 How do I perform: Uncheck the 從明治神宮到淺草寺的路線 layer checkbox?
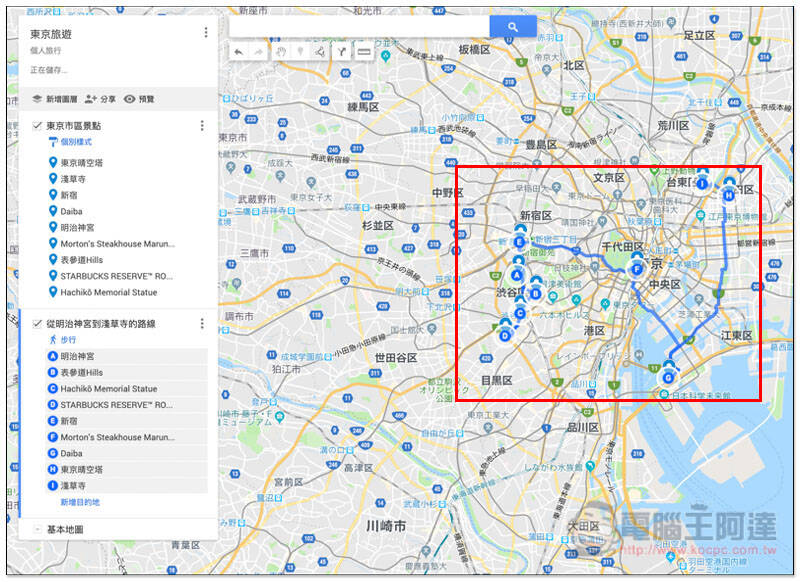37,323
